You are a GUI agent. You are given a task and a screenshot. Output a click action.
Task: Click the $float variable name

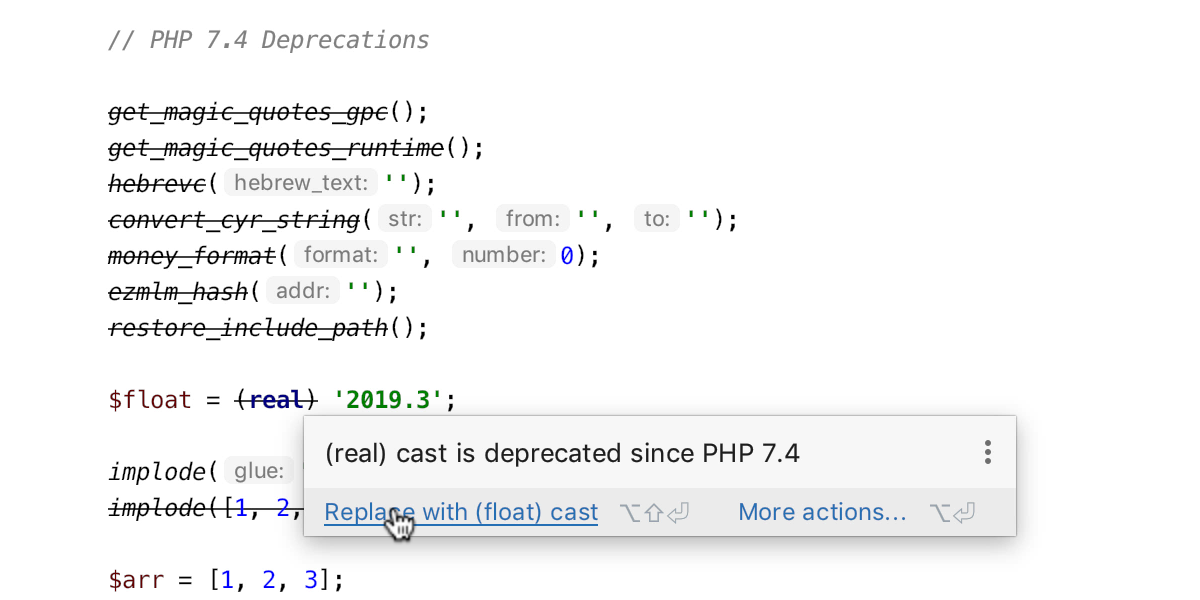(149, 400)
